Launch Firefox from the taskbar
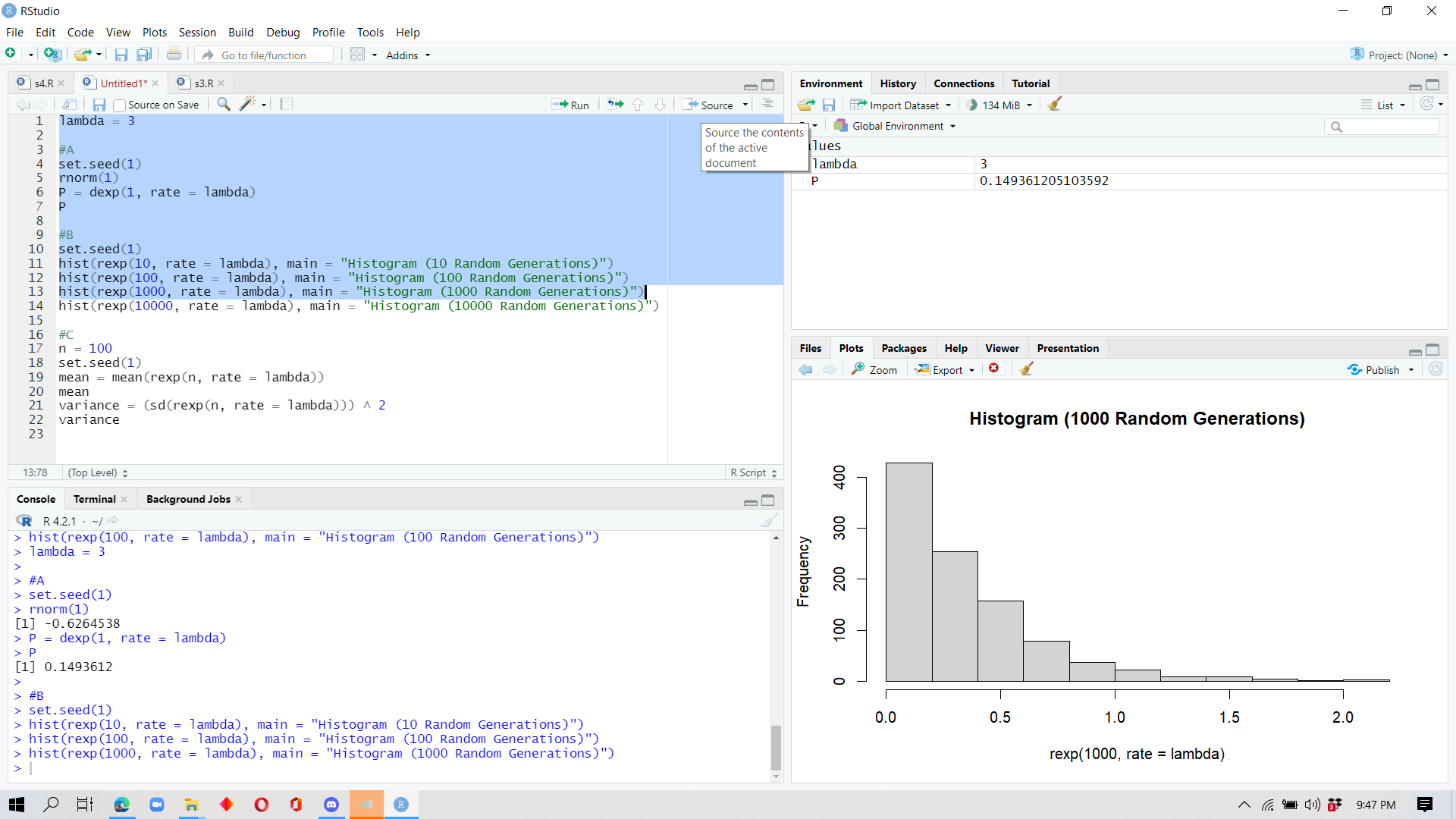Screen dimensions: 1456x819 click(x=121, y=805)
